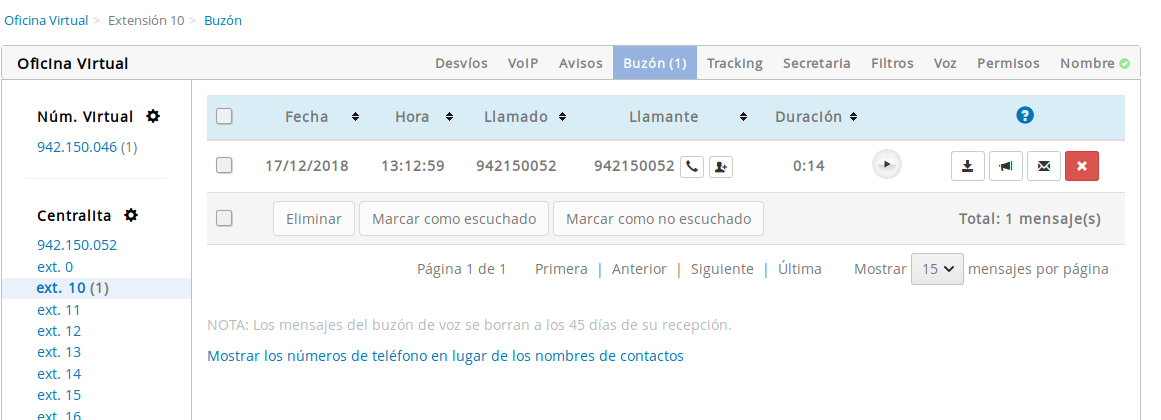1161x420 pixels.
Task: Select ext. 12 in the Centralita list
Action: pyautogui.click(x=59, y=331)
